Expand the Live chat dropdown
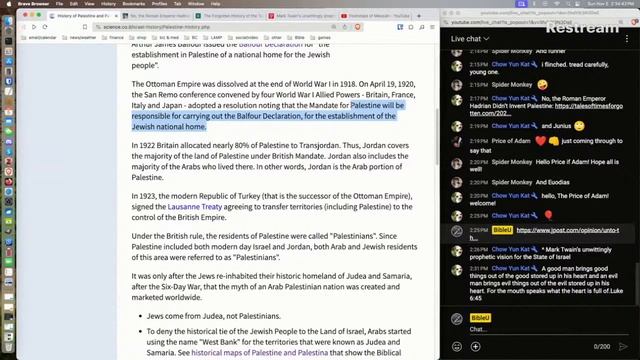Viewport: 640px width, 360px height. click(x=470, y=39)
